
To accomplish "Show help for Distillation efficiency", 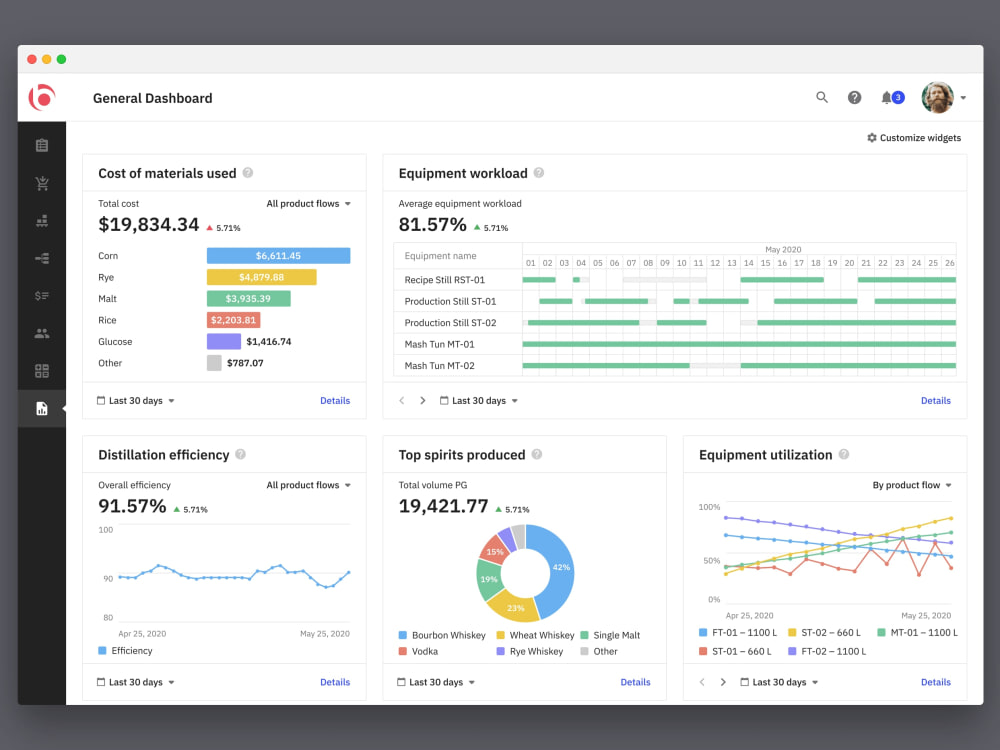I will click(240, 454).
